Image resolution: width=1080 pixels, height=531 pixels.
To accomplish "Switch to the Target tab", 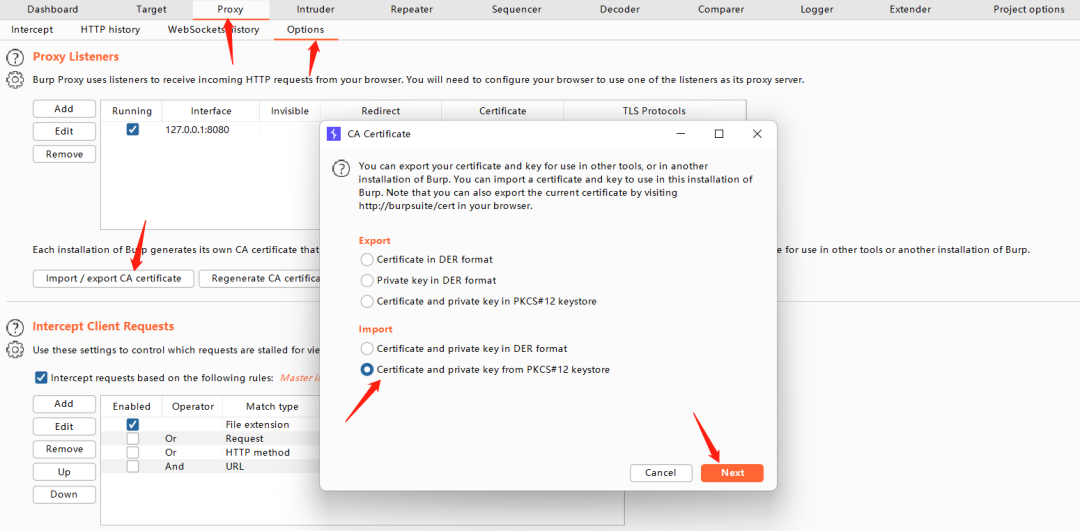I will coord(151,10).
